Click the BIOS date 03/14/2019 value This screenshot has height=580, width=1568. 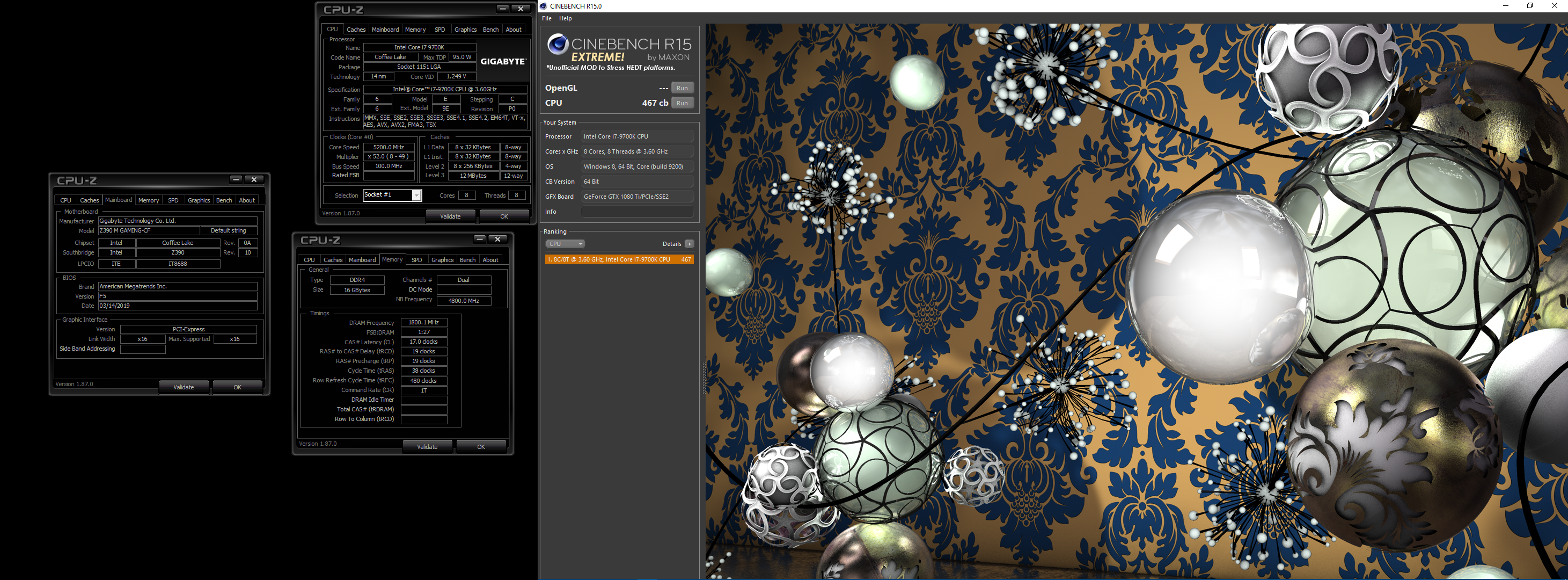[x=177, y=306]
